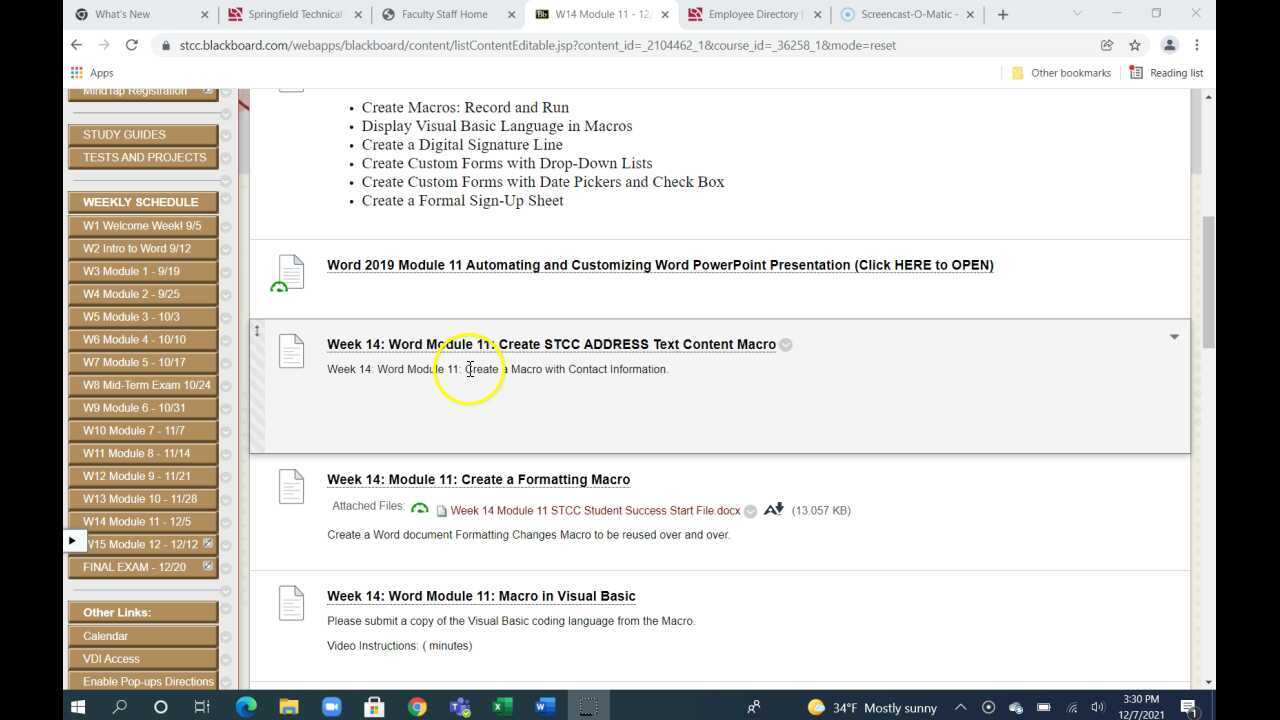Open the People icon in the taskbar

pyautogui.click(x=753, y=707)
